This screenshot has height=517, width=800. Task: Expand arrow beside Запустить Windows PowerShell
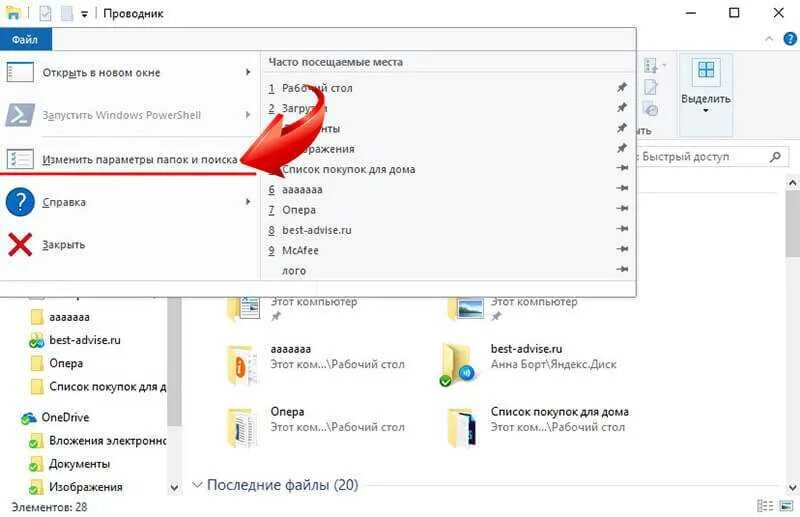pyautogui.click(x=248, y=115)
